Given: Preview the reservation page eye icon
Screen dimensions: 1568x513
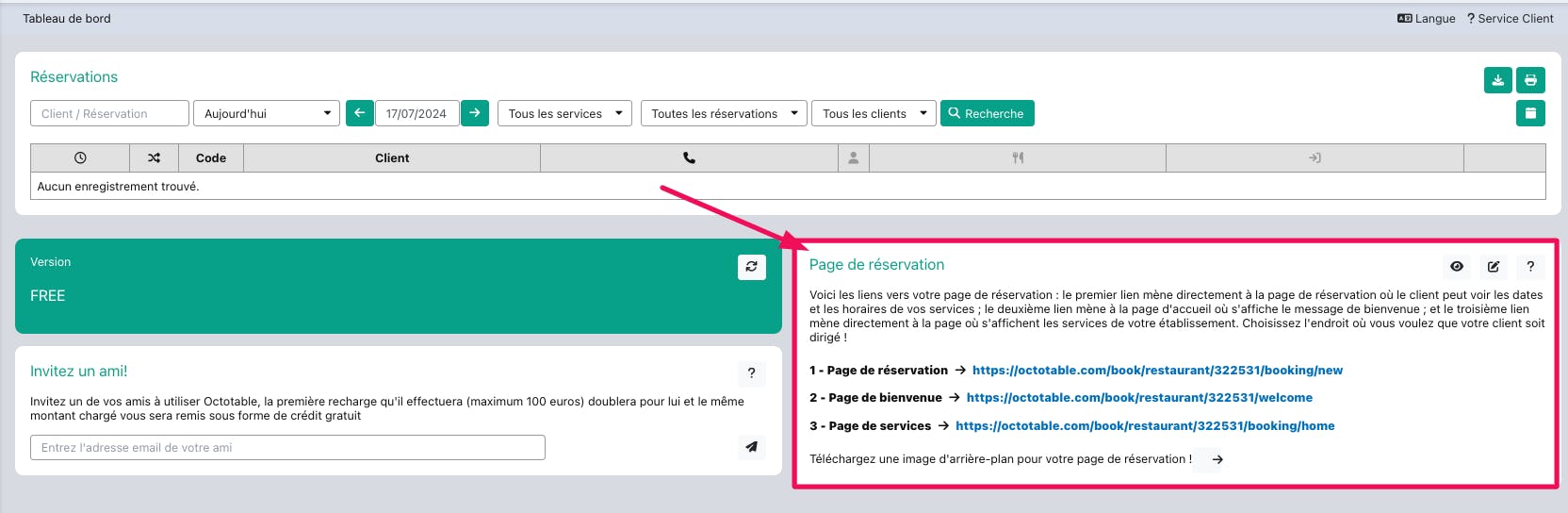Looking at the screenshot, I should pos(1457,267).
